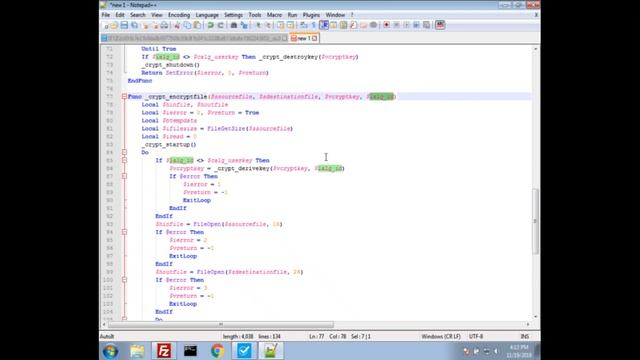Toggle show all characters
The width and height of the screenshot is (640, 360).
click(x=314, y=25)
